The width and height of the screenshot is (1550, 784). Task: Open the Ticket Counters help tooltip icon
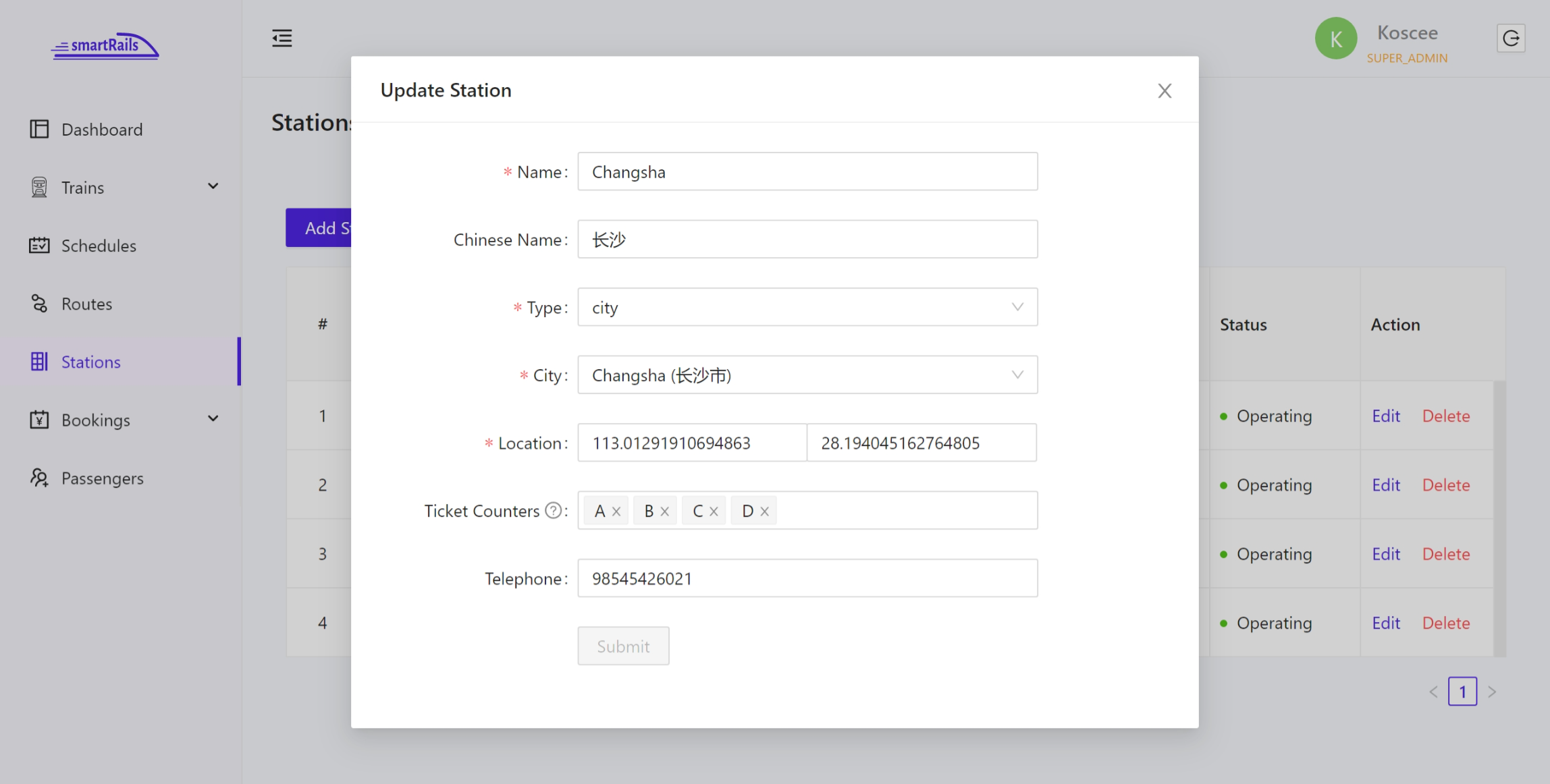[x=554, y=511]
